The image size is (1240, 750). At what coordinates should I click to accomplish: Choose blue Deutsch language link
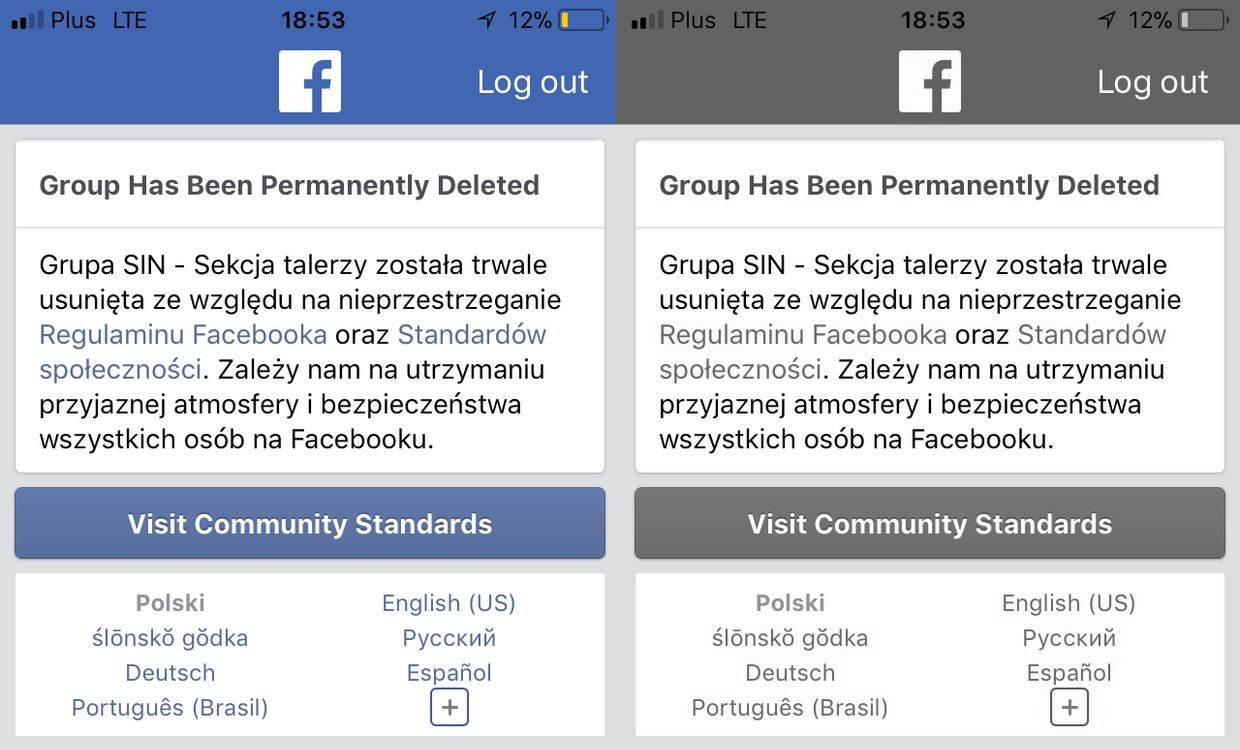pos(170,673)
